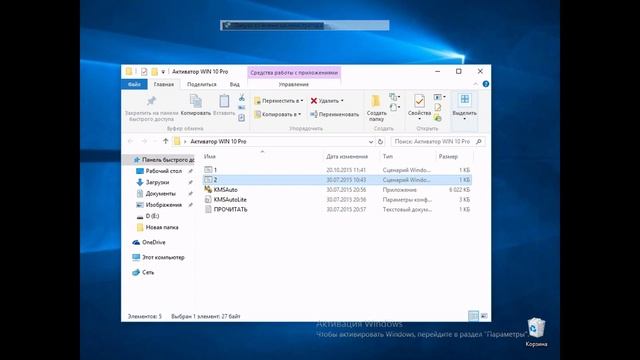Screen dimensions: 640x360
Task: Sort by Дата изменения column header
Action: pos(347,157)
